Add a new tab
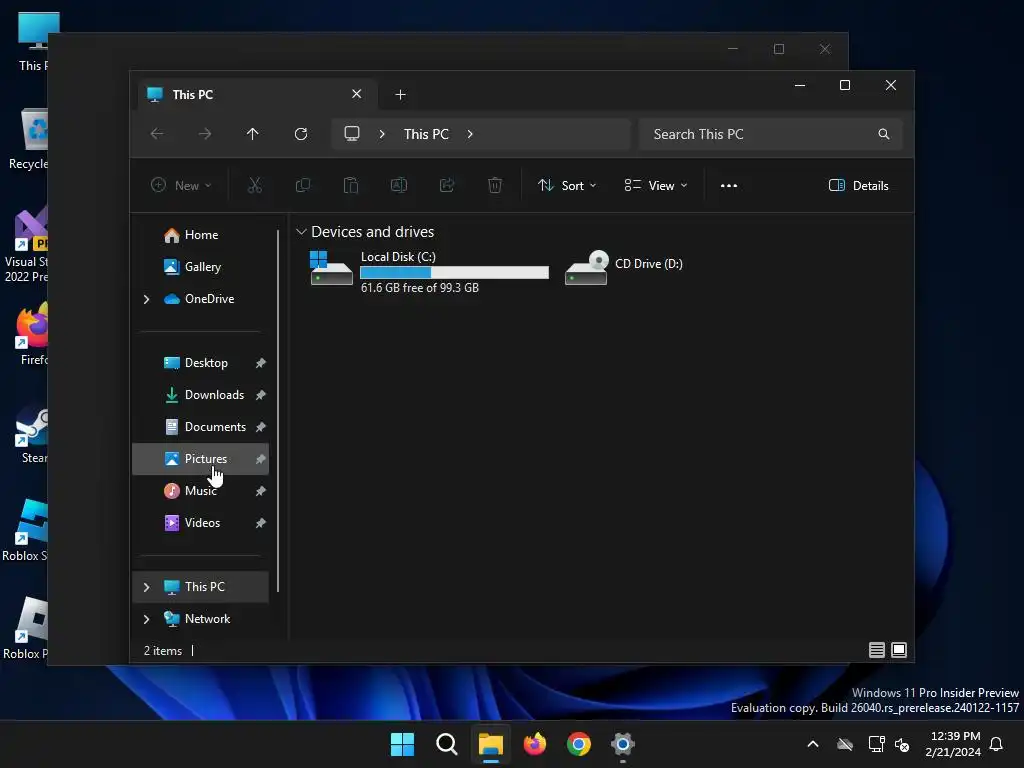Screen dimensions: 1024x768 point(400,95)
